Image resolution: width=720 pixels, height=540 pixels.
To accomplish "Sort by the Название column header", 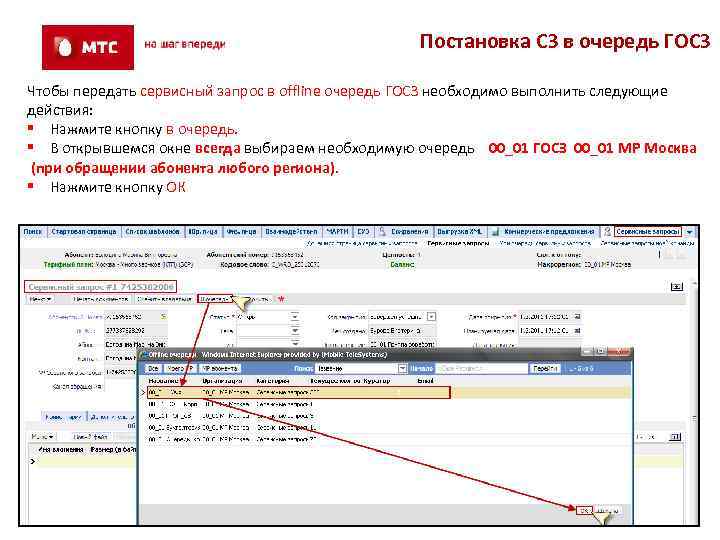I will [163, 381].
